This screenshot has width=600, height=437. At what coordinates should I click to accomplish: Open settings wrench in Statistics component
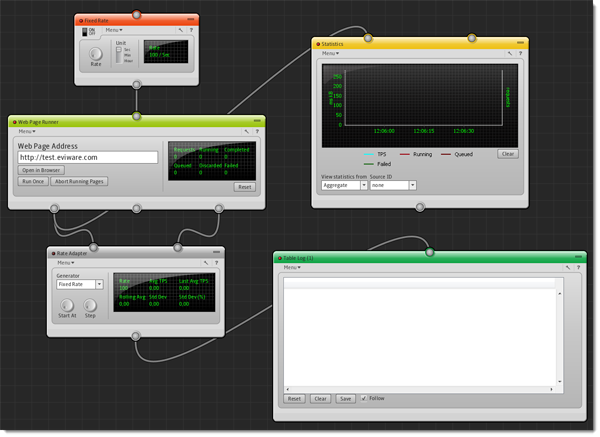pos(510,54)
